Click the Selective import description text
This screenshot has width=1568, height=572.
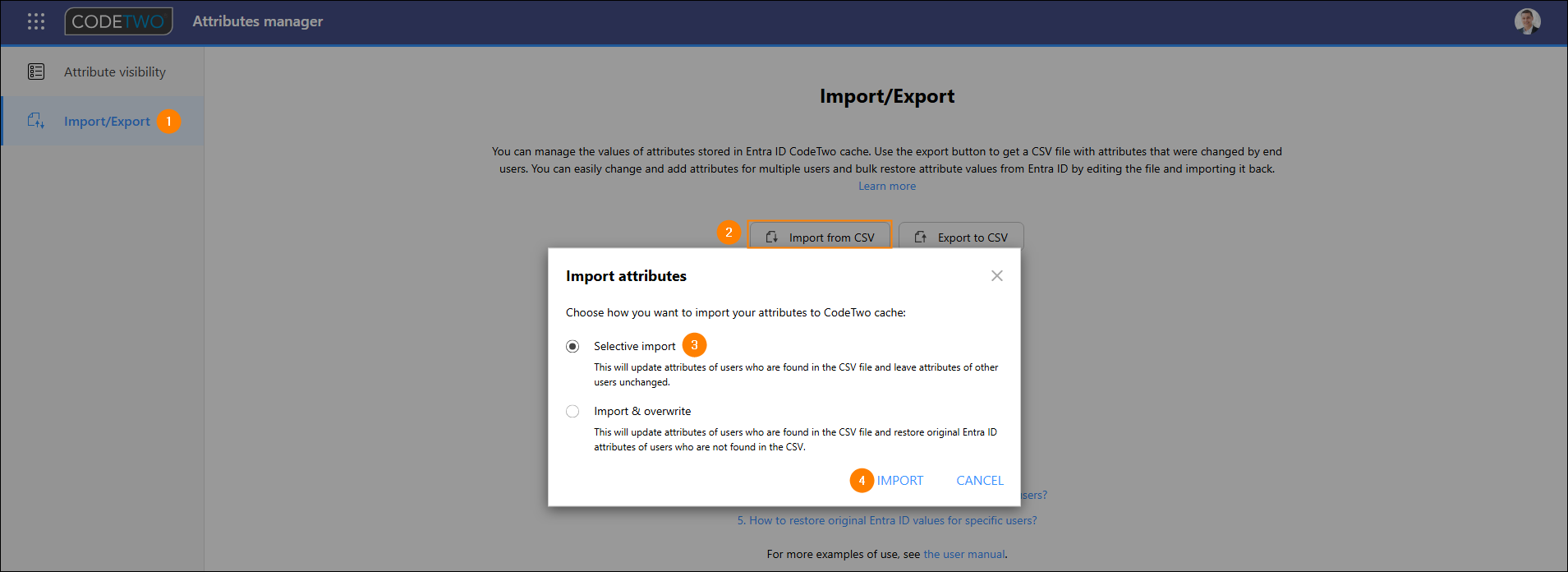796,375
